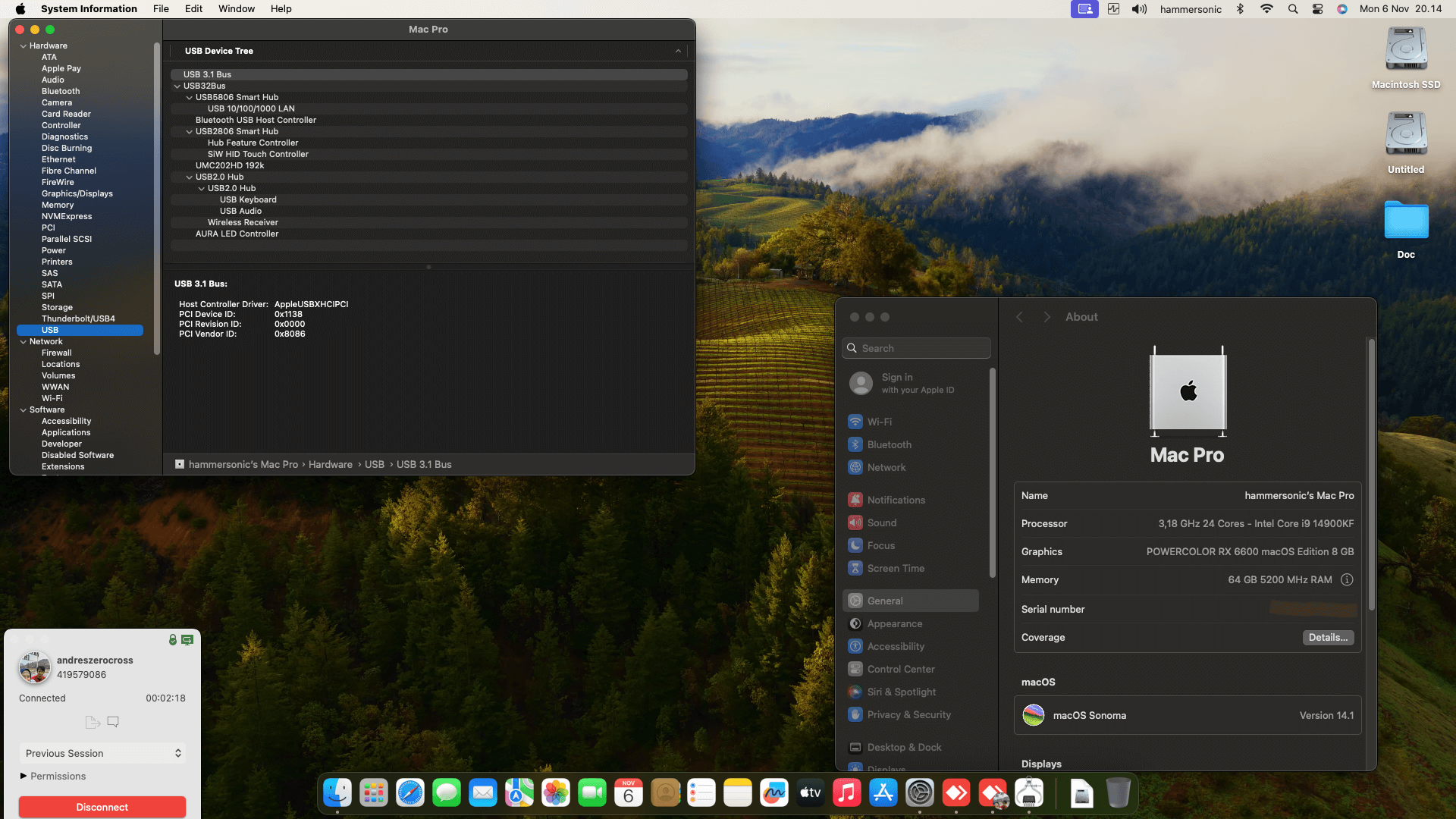Select Bluetooth in System Information sidebar
1456x819 pixels.
61,92
